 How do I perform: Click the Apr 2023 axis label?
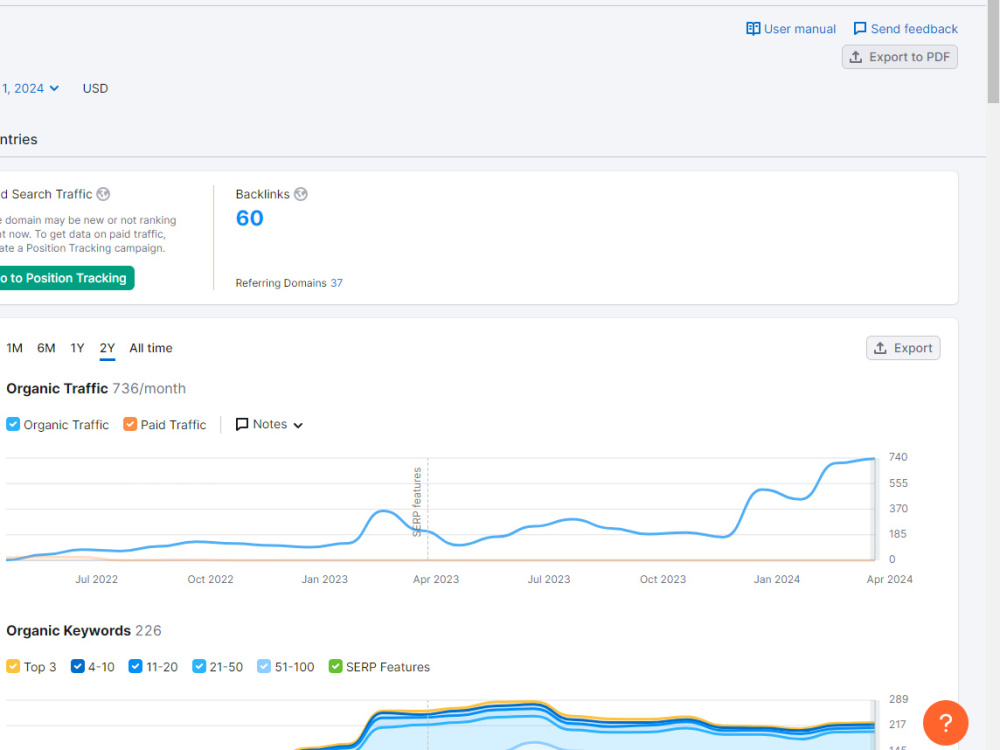point(436,579)
